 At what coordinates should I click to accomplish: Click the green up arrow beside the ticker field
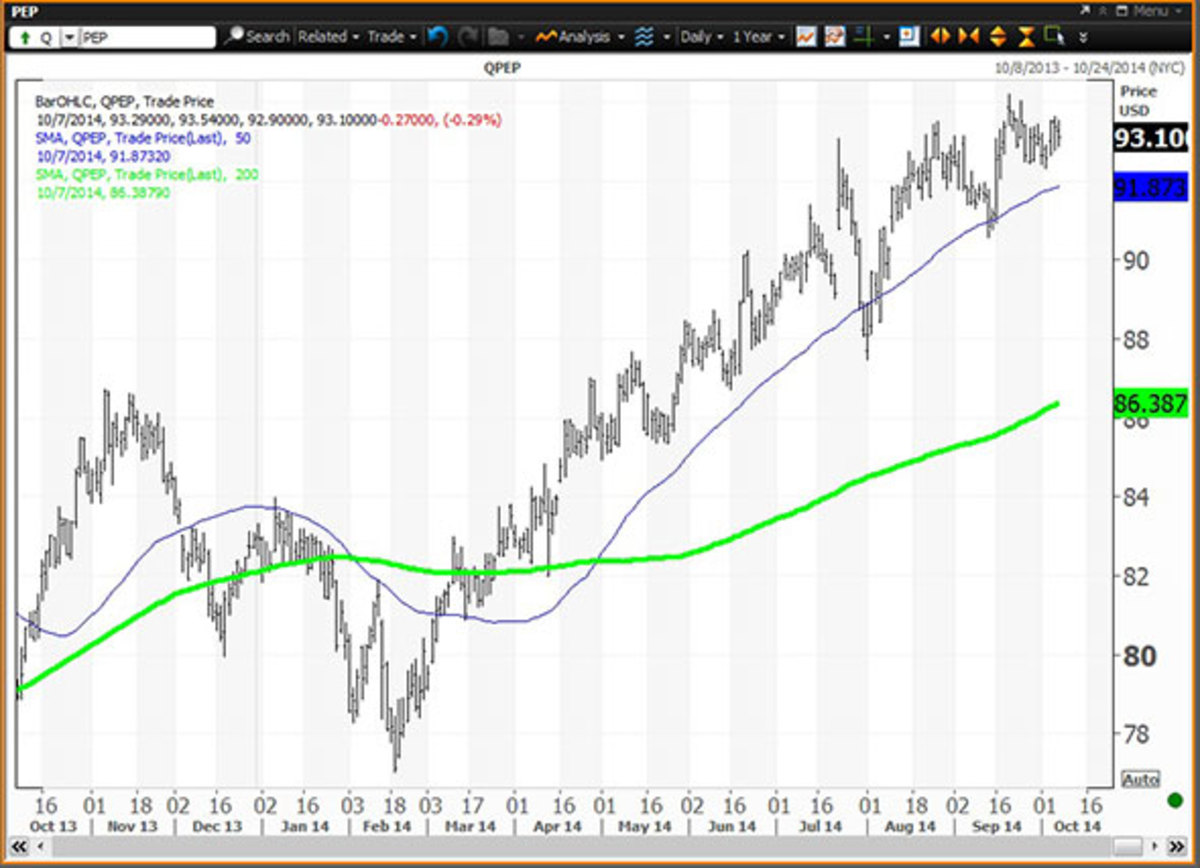coord(24,36)
